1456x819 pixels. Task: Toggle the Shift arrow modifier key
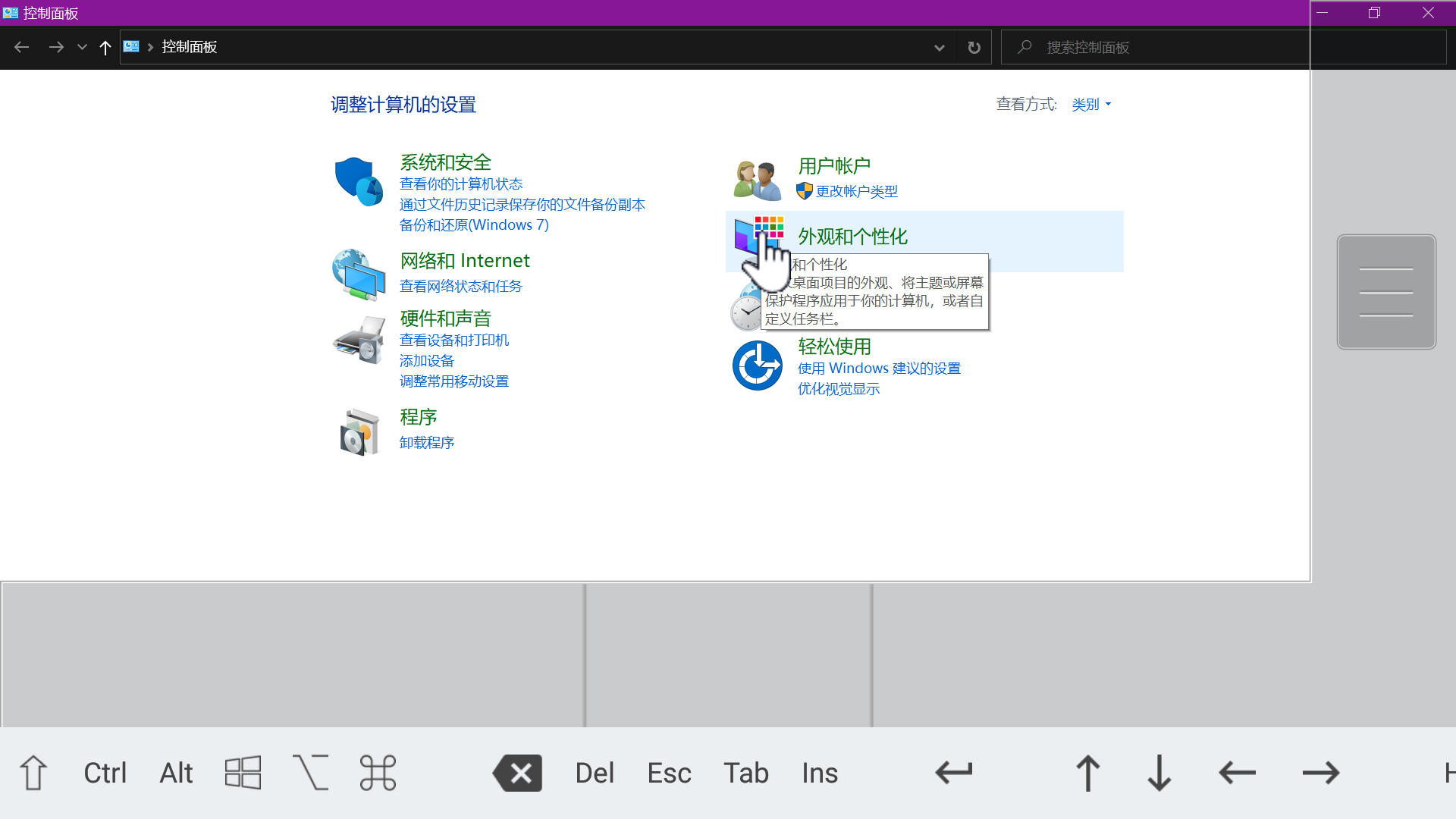click(33, 773)
